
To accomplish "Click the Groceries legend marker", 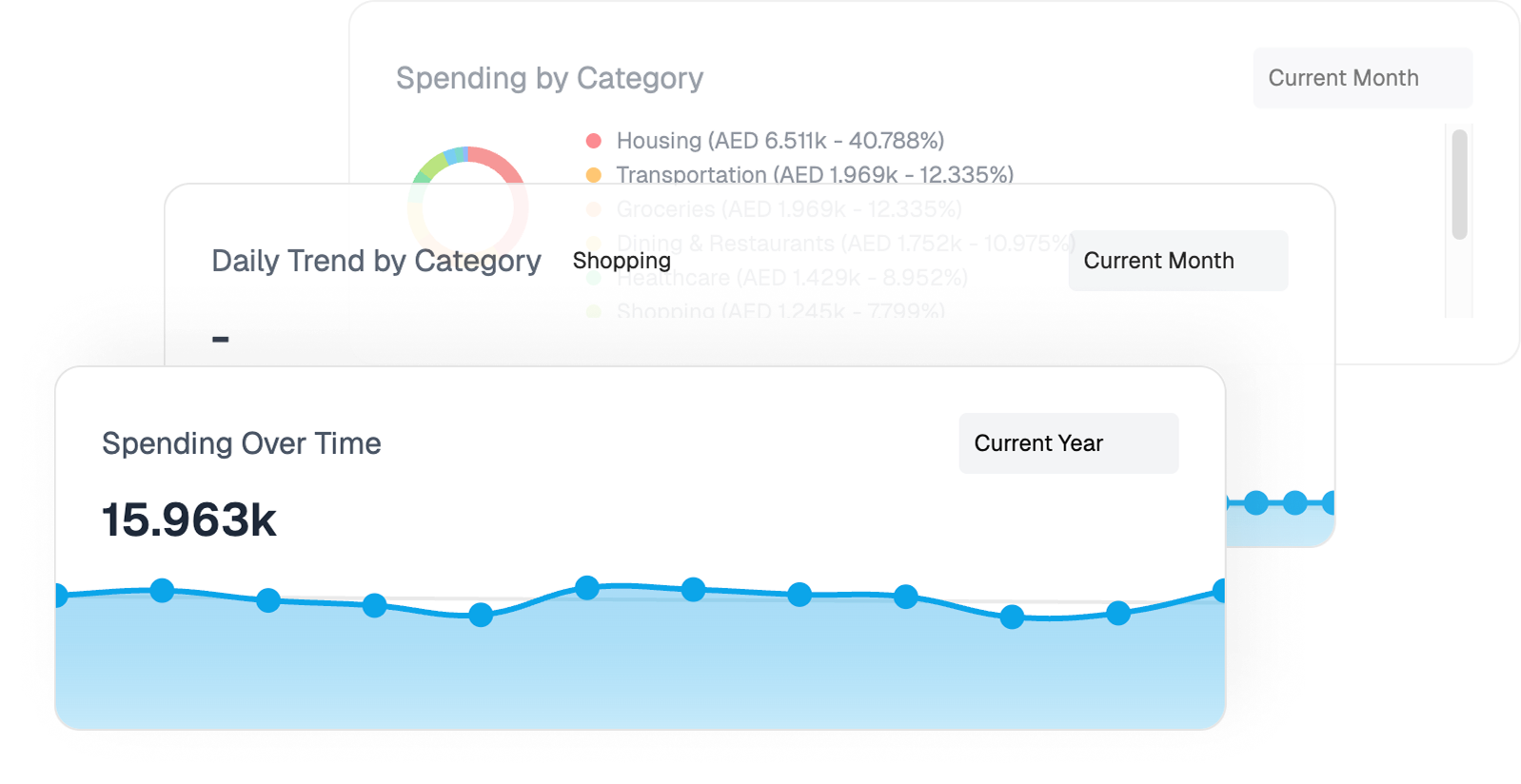I will 594,209.
